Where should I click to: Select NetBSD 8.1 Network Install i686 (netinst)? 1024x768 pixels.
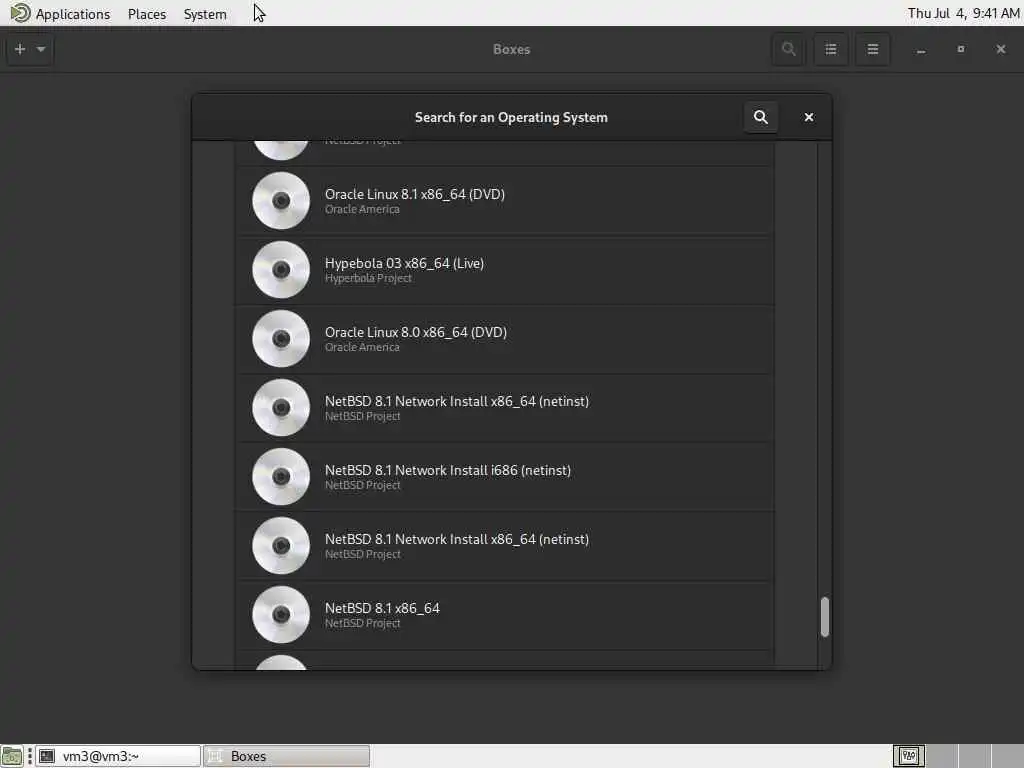click(504, 477)
